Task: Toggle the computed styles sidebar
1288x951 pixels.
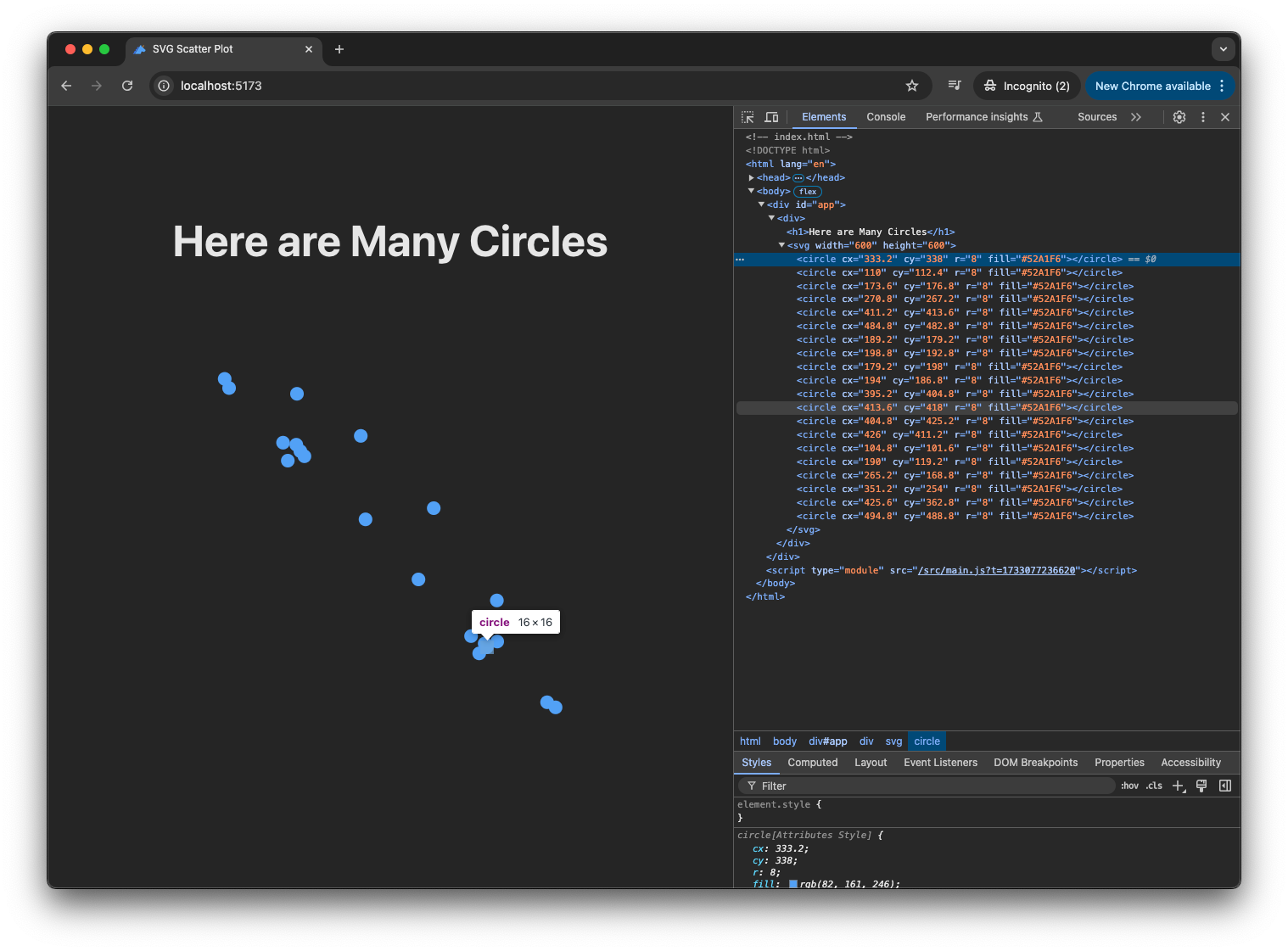Action: pyautogui.click(x=1225, y=786)
